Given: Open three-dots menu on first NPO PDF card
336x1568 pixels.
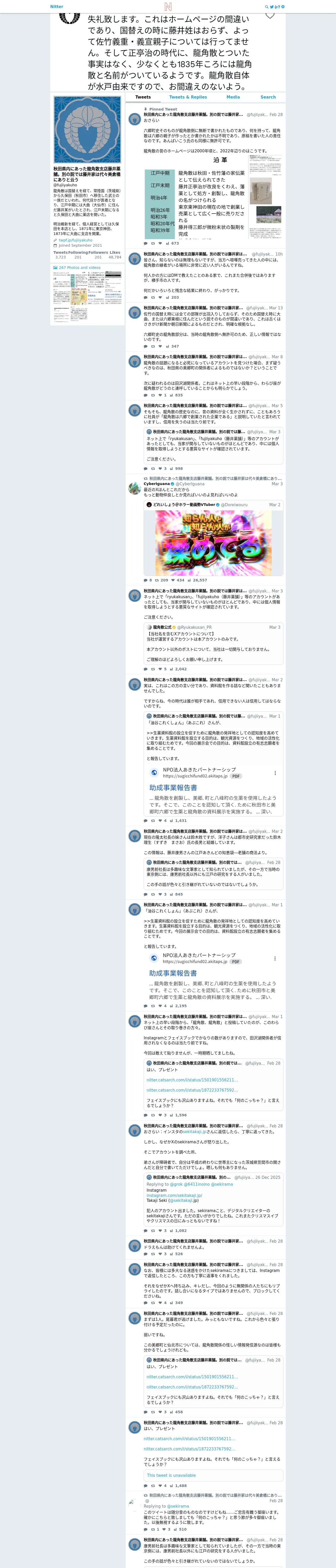Looking at the screenshot, I should [275, 773].
